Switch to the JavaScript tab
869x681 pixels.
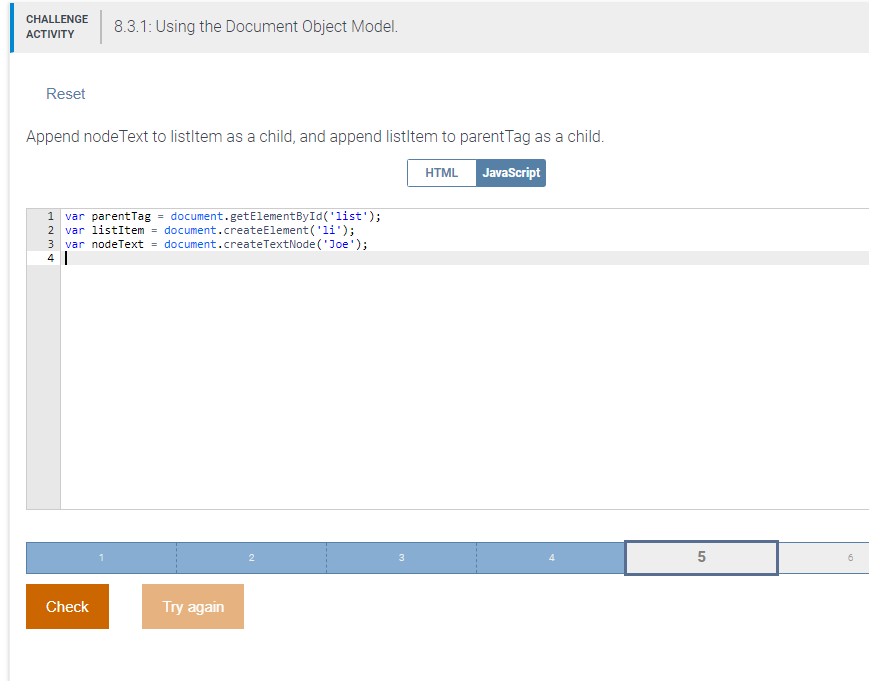click(x=511, y=172)
